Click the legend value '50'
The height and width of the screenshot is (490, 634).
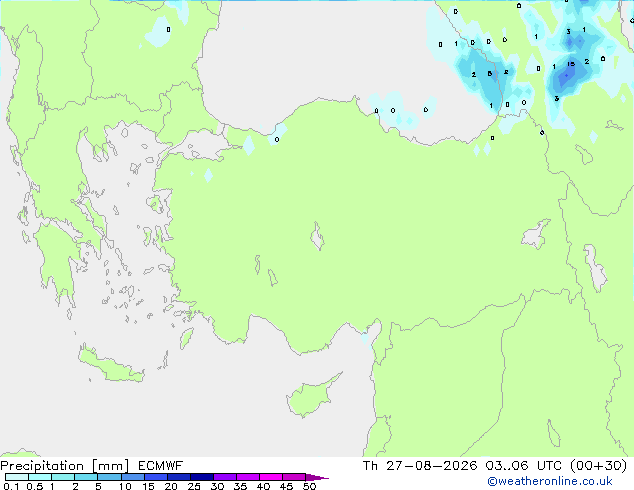pyautogui.click(x=309, y=486)
